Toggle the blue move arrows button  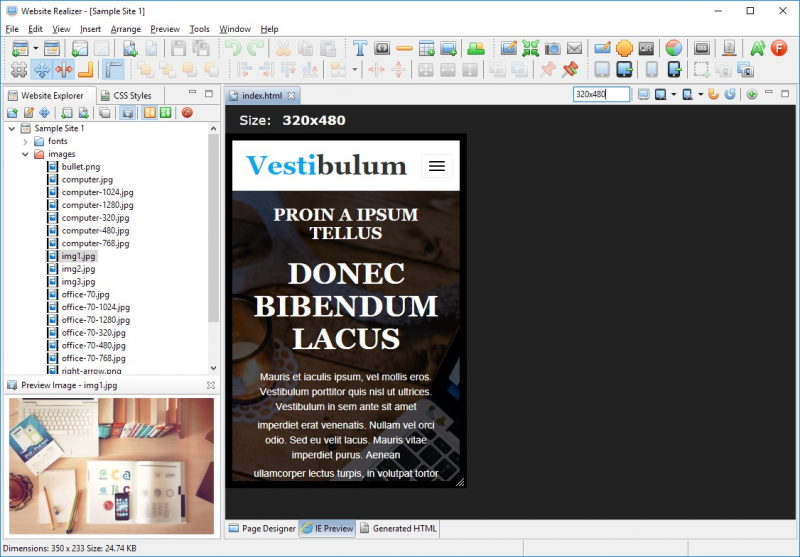coord(41,70)
